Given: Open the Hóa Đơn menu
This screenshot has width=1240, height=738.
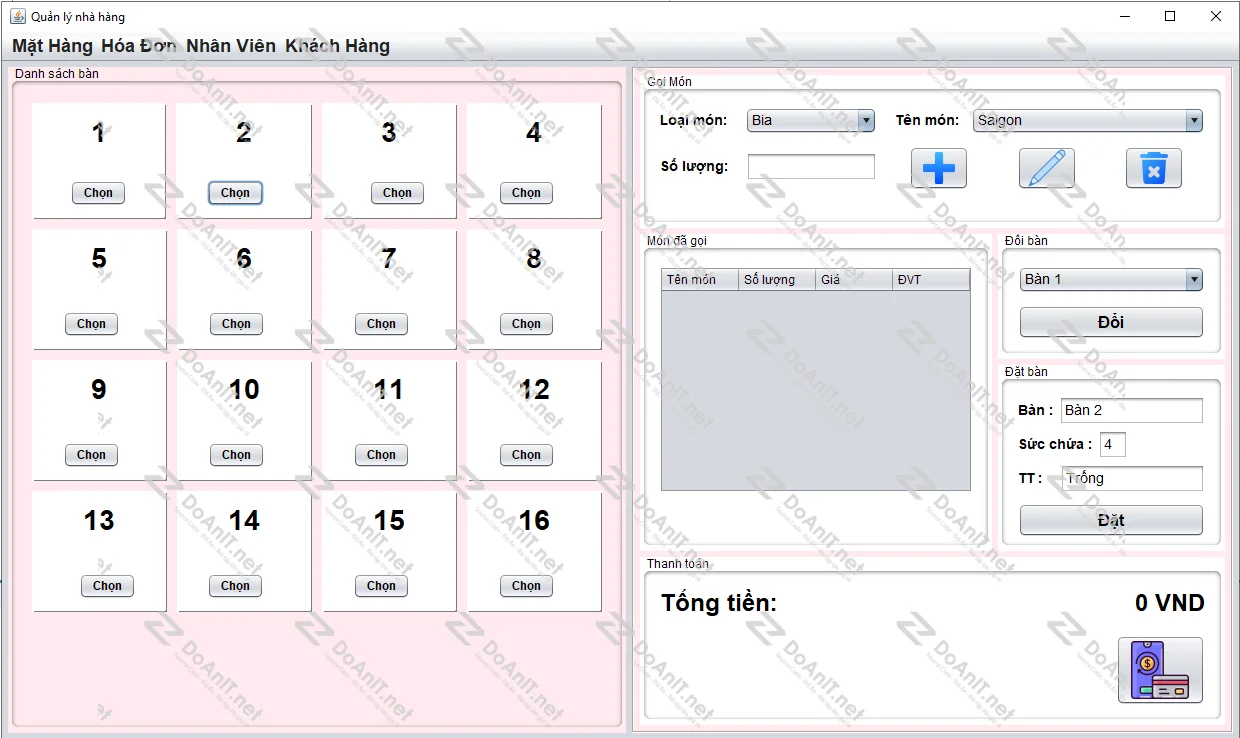Looking at the screenshot, I should (139, 46).
